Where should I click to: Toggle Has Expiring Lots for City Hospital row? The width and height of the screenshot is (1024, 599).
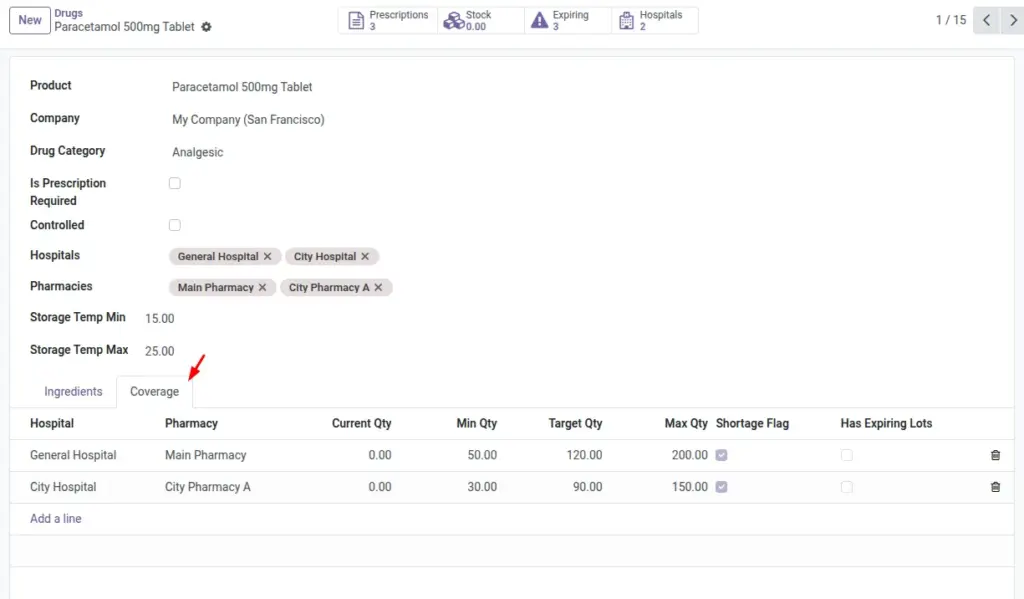click(x=847, y=487)
